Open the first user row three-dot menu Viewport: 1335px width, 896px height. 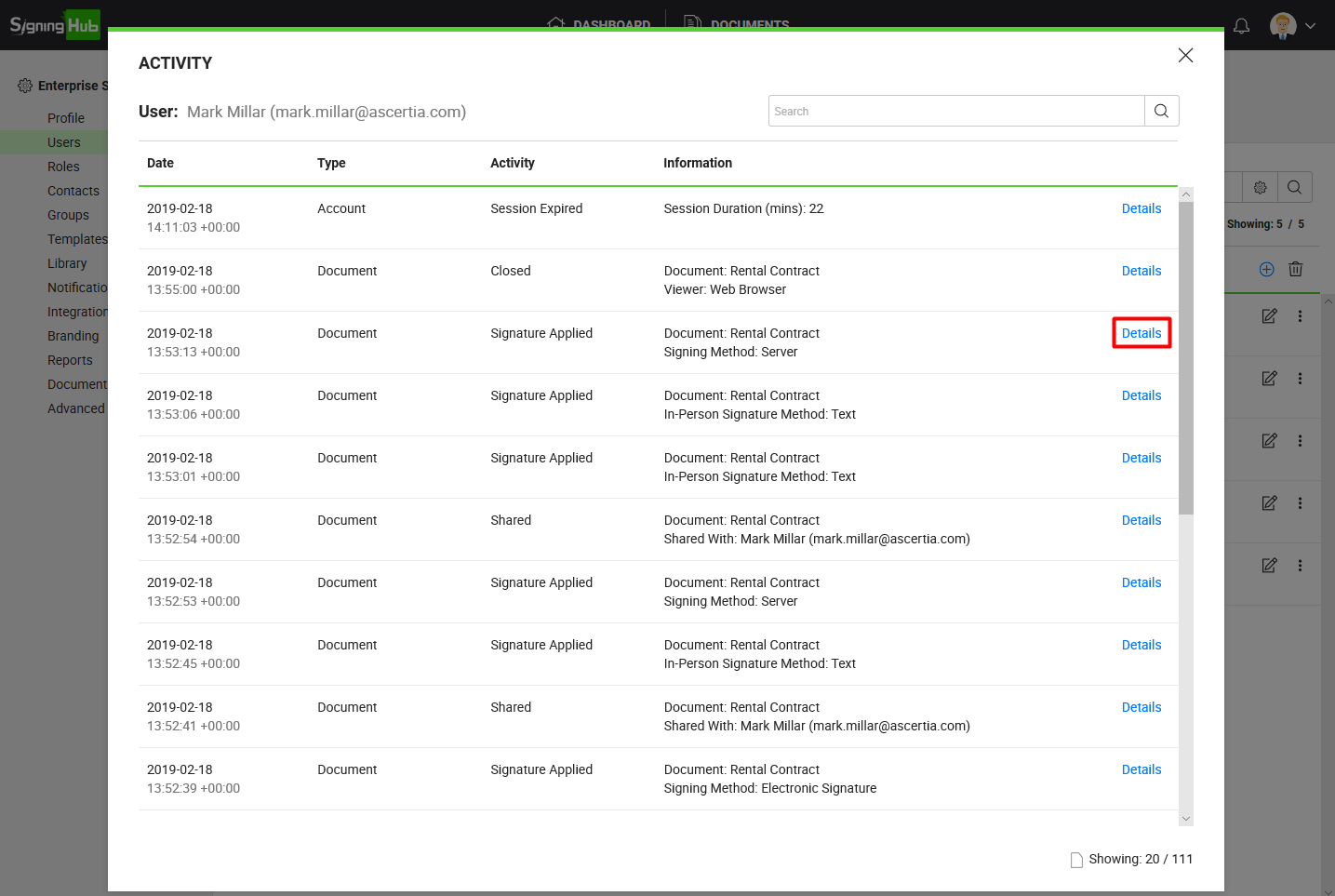[1300, 316]
